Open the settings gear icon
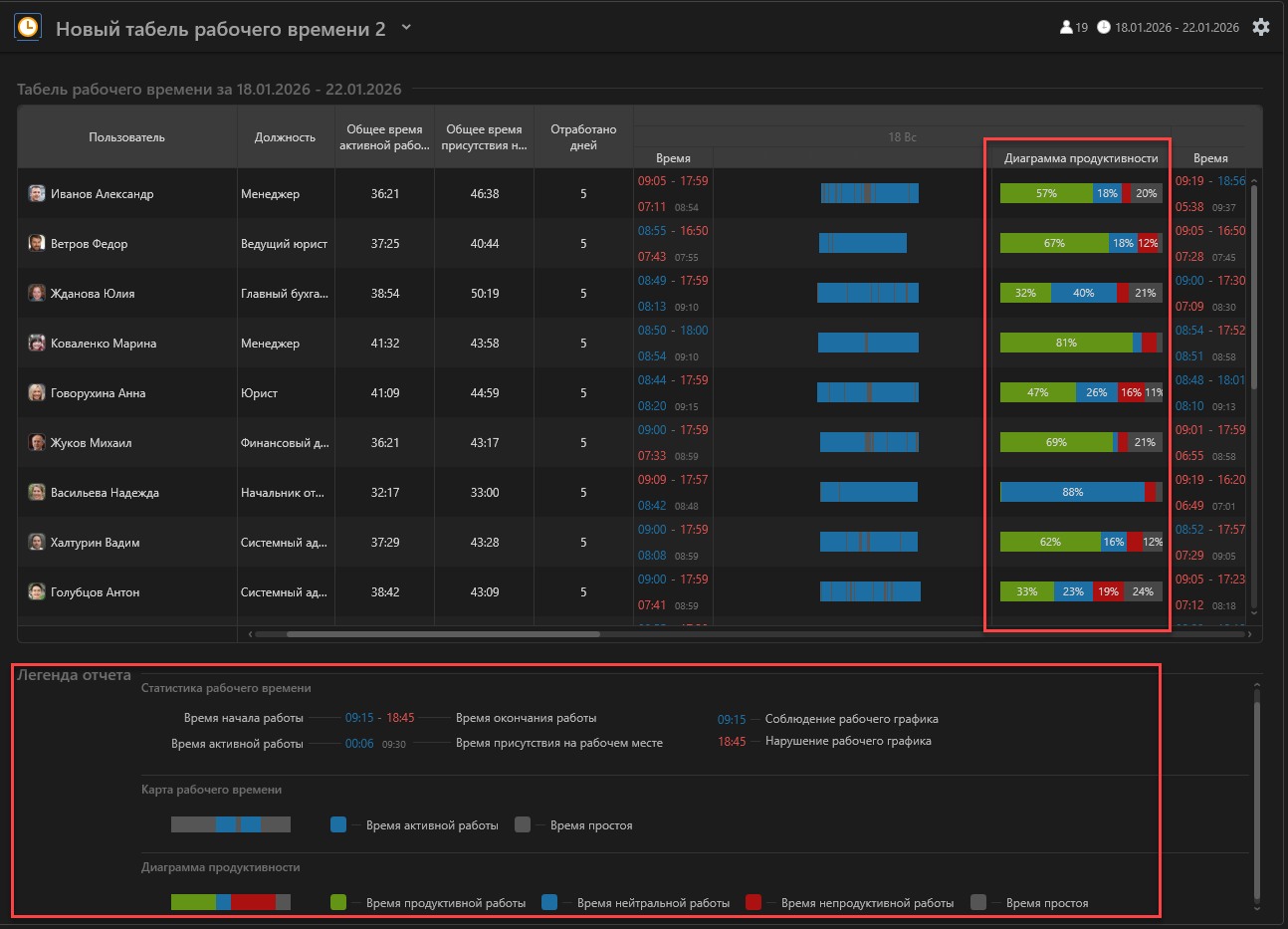 click(1261, 27)
